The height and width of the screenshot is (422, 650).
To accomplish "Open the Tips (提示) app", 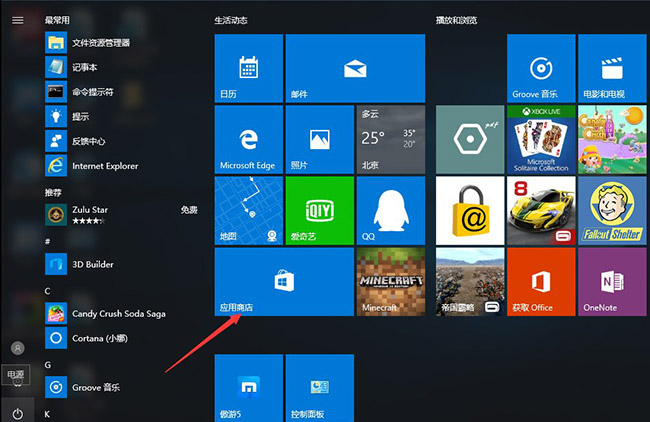I will 68,116.
